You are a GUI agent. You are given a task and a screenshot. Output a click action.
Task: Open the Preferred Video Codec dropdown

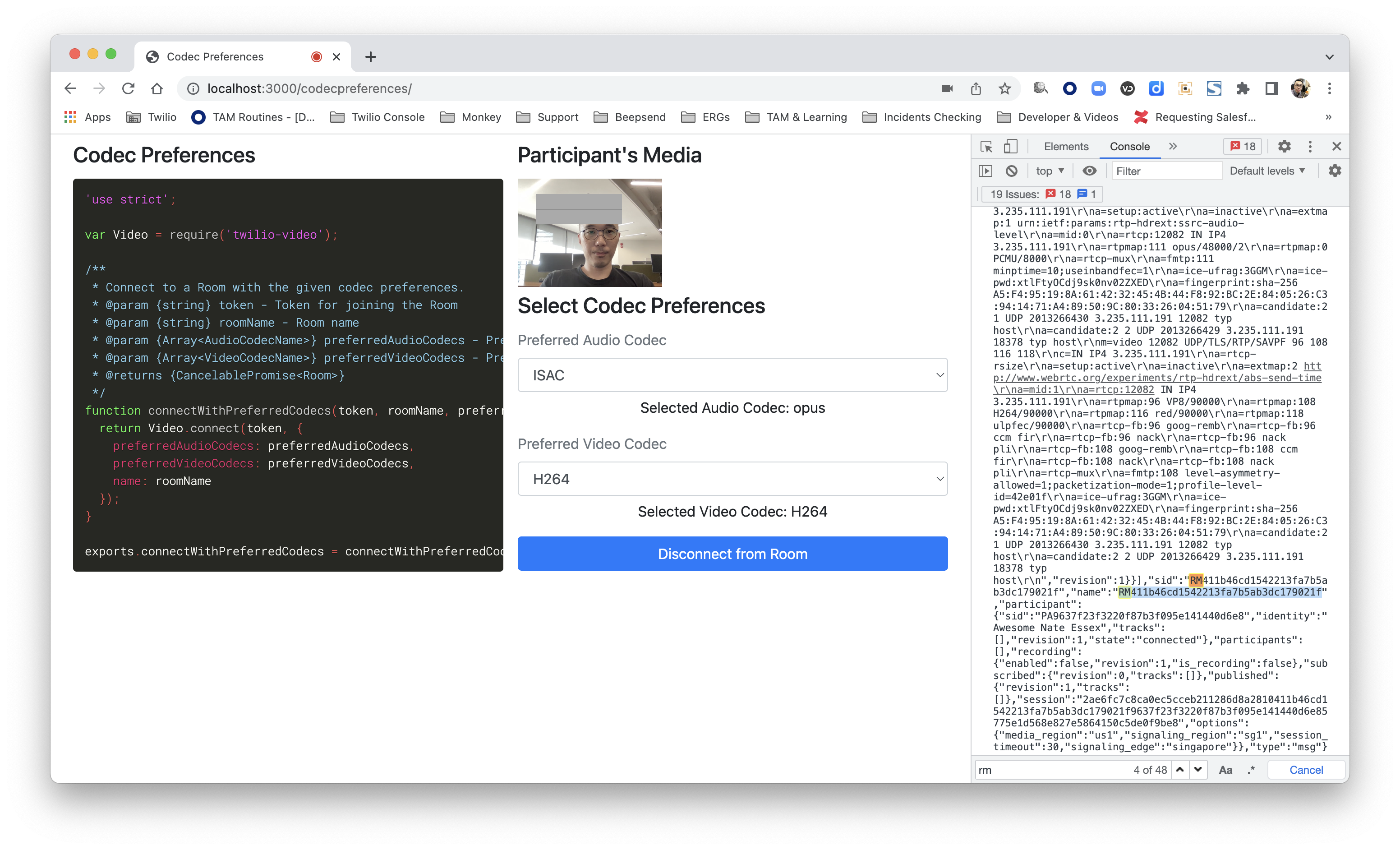(x=732, y=479)
